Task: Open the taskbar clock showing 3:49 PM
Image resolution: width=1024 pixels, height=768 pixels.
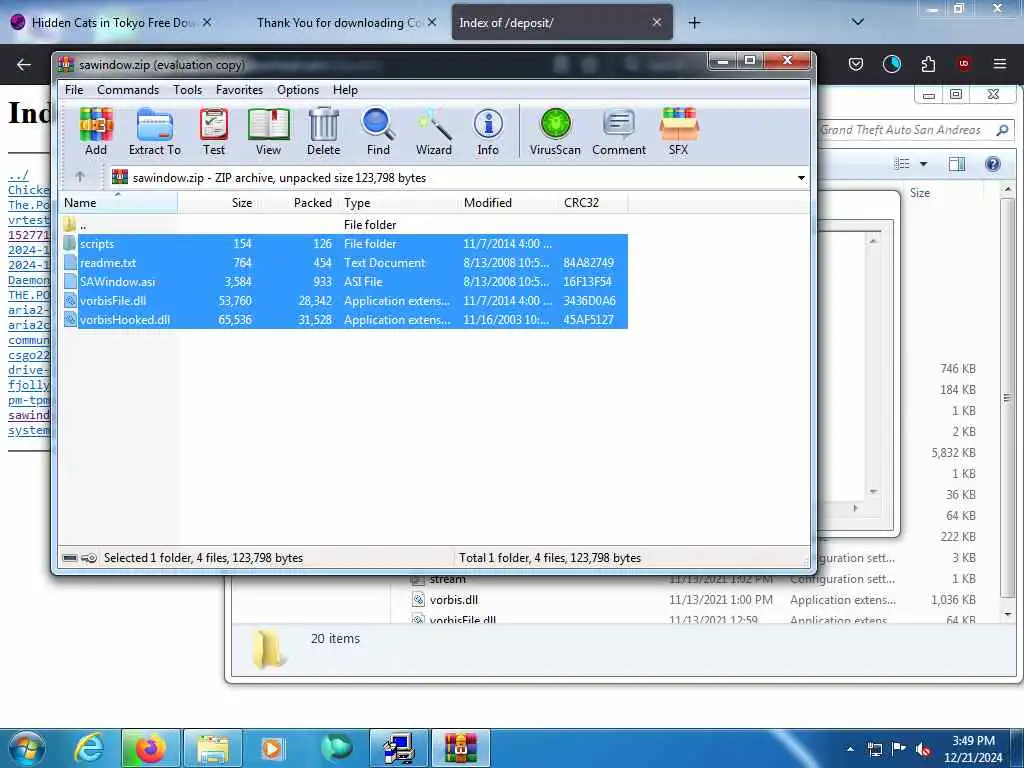Action: coord(973,749)
